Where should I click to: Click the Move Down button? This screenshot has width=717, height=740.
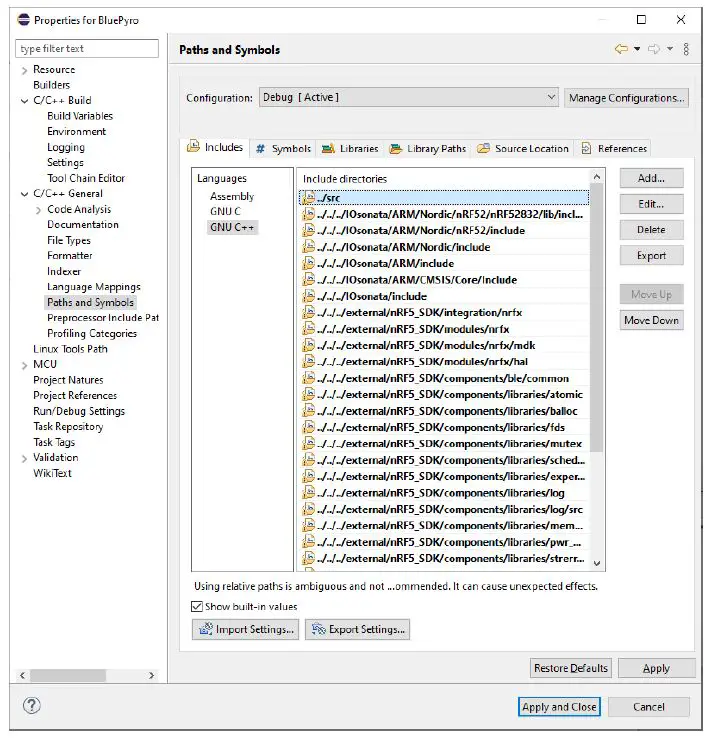point(651,320)
